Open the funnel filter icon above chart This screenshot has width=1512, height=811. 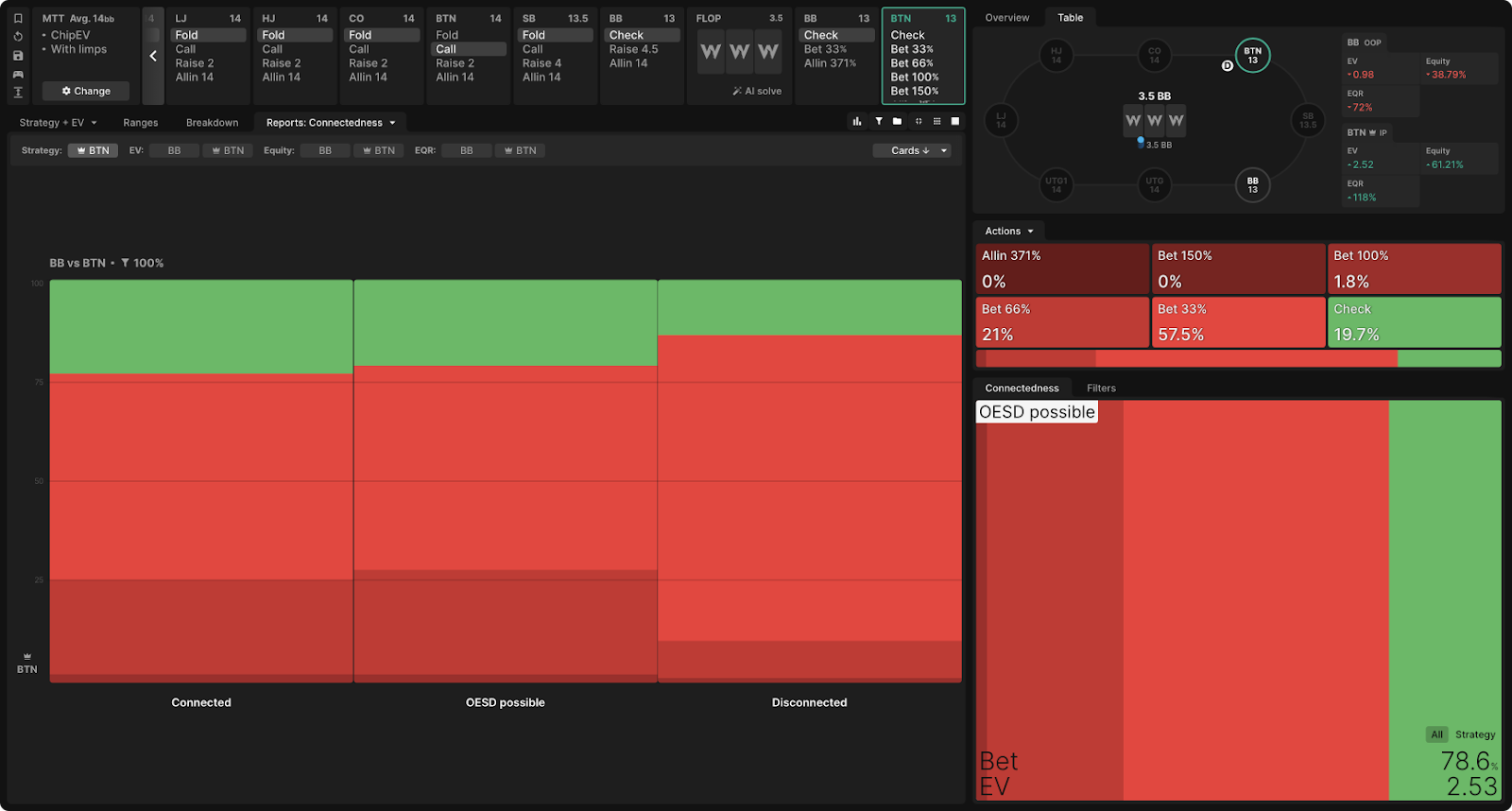(x=879, y=121)
